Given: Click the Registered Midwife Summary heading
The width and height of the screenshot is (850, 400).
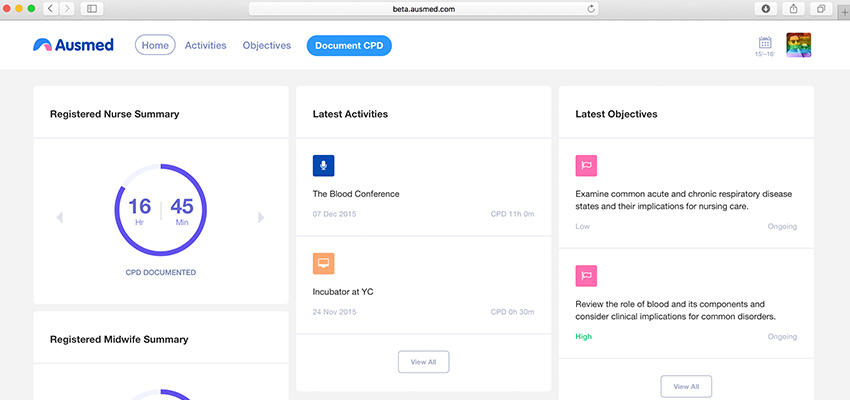Looking at the screenshot, I should [x=119, y=340].
